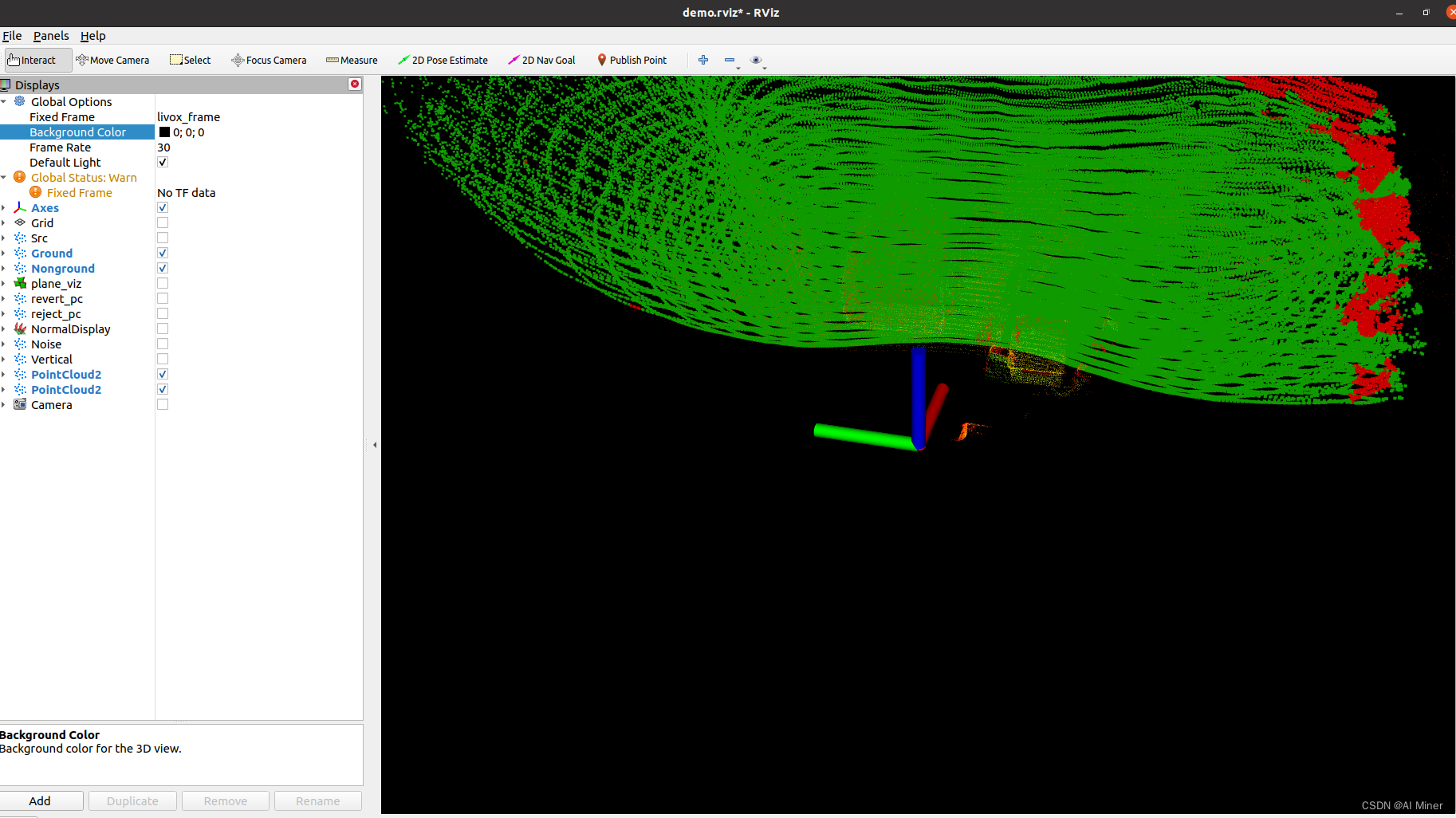Enable the Grid display checkbox
This screenshot has height=818, width=1456.
coord(163,222)
